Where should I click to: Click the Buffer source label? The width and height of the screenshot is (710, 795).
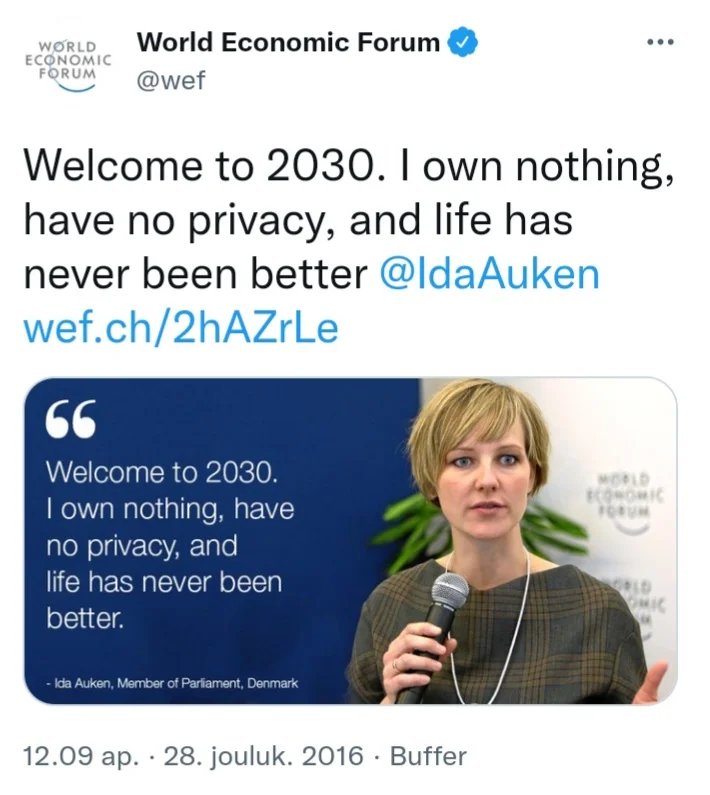coord(428,756)
